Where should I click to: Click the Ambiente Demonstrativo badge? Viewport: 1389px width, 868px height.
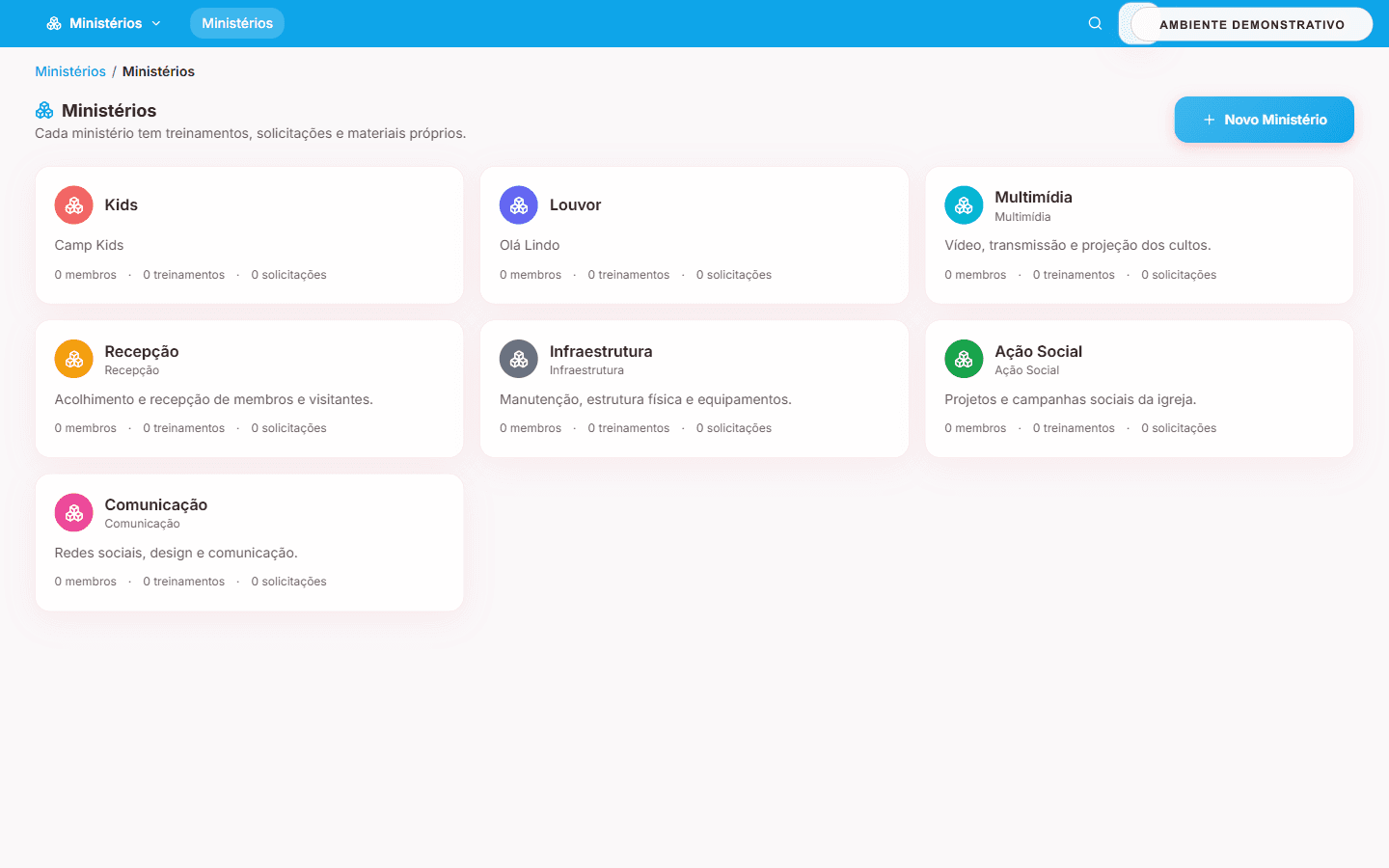pos(1252,24)
